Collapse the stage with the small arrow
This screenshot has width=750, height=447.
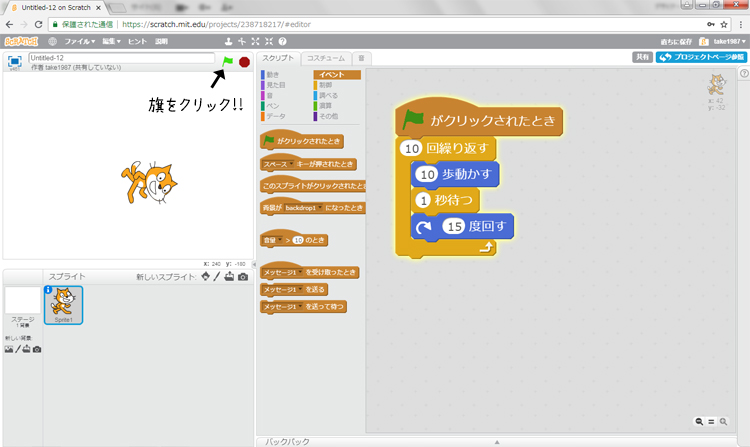coord(254,264)
